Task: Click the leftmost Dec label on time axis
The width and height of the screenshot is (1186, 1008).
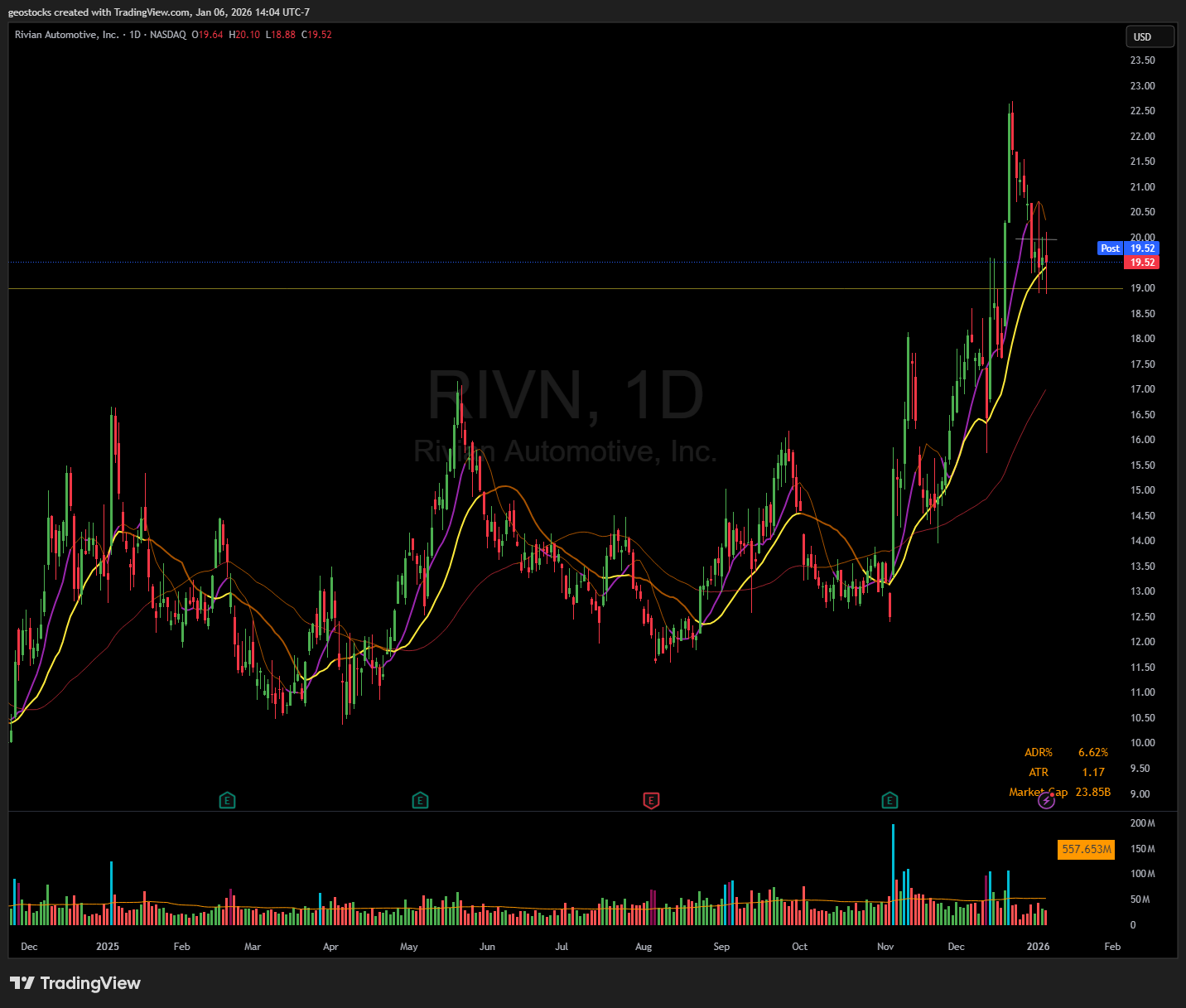Action: (29, 947)
